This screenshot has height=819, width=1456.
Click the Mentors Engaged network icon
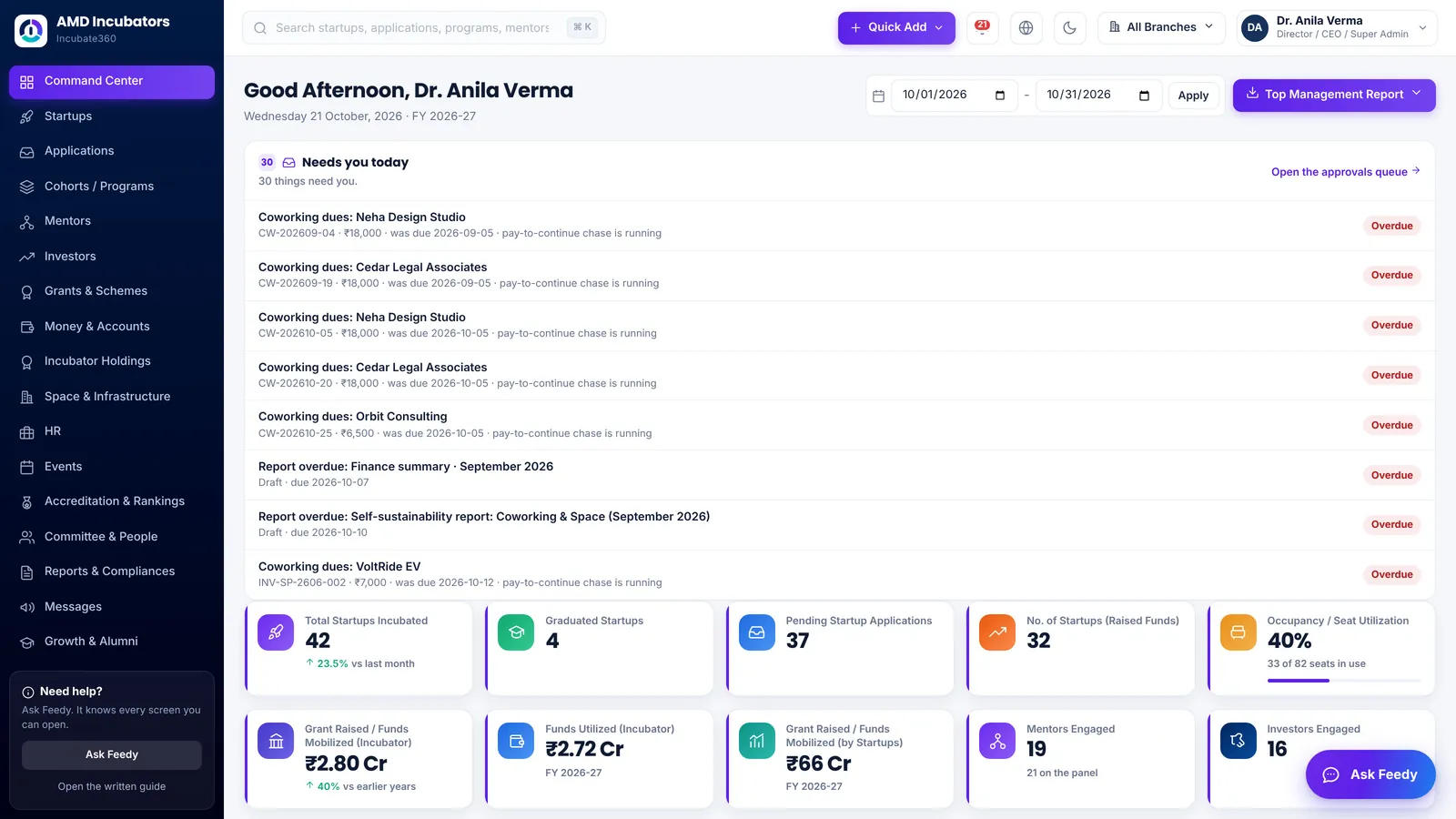997,741
